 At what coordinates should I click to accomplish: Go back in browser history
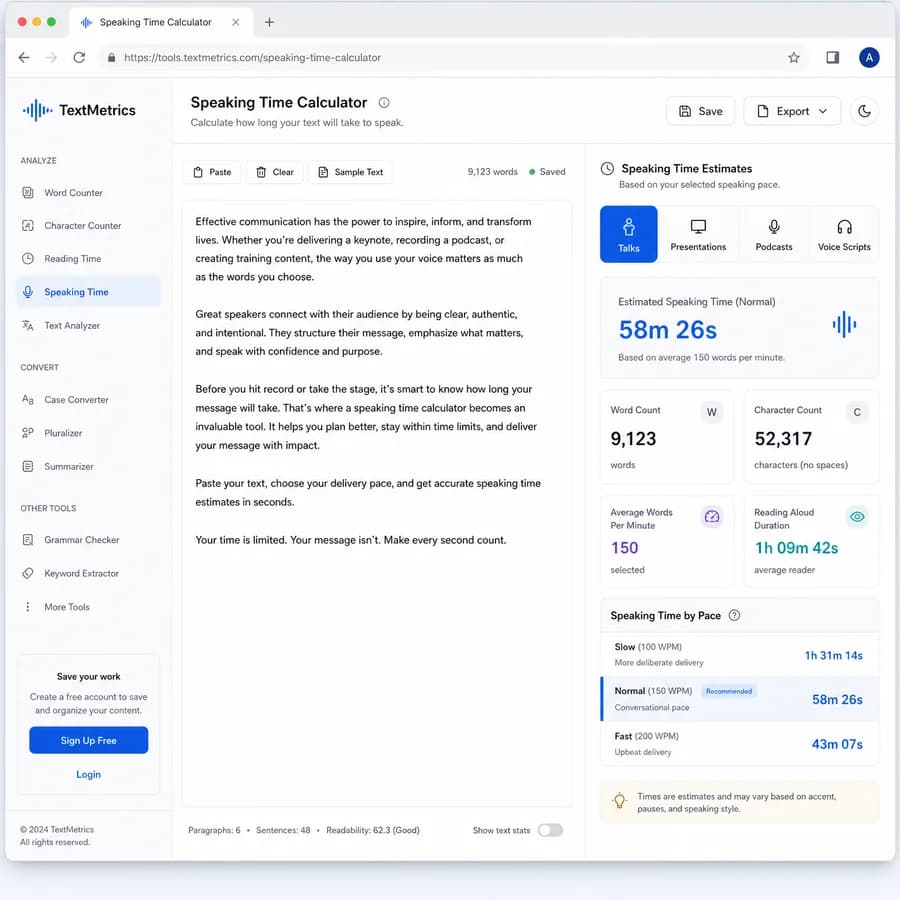pos(24,57)
